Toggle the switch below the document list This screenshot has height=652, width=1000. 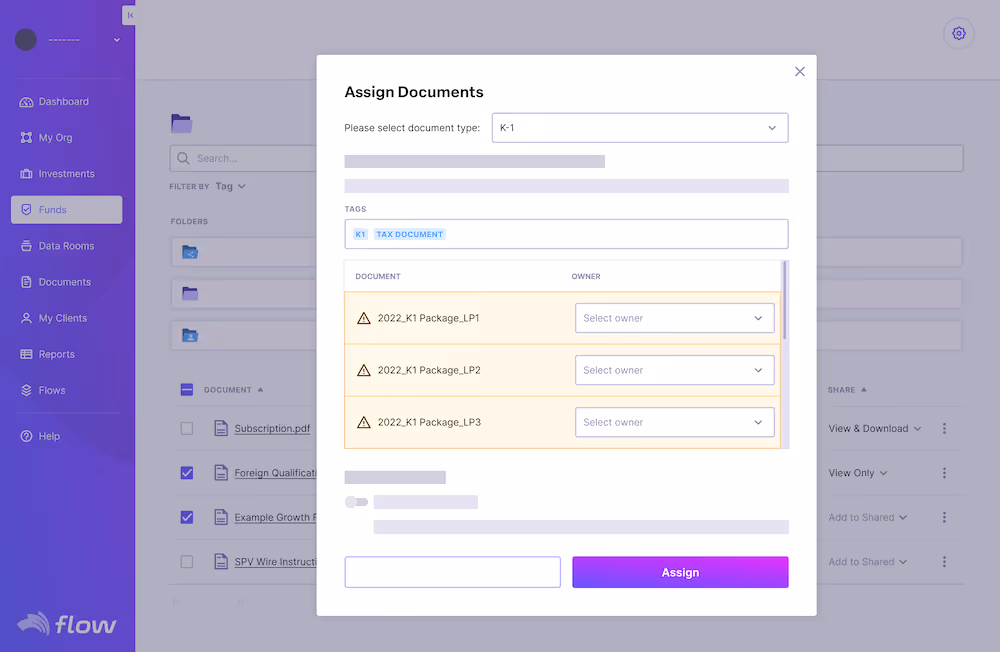[357, 502]
